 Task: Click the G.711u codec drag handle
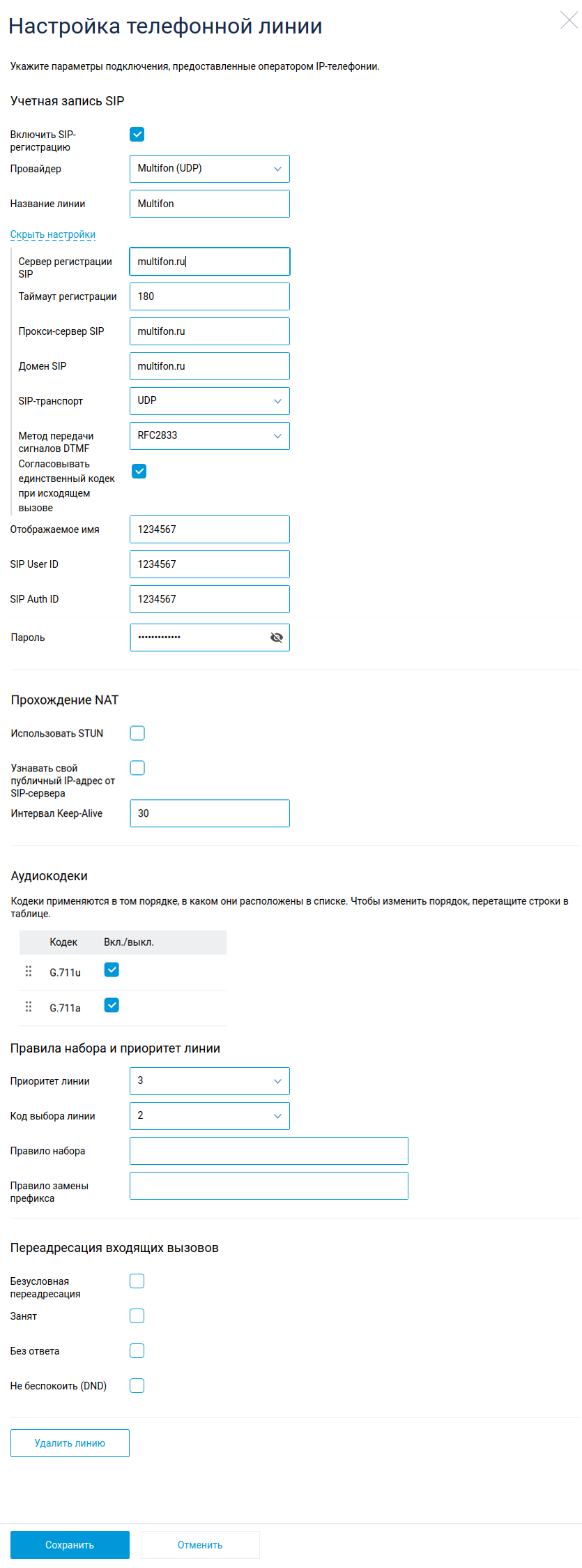[29, 971]
